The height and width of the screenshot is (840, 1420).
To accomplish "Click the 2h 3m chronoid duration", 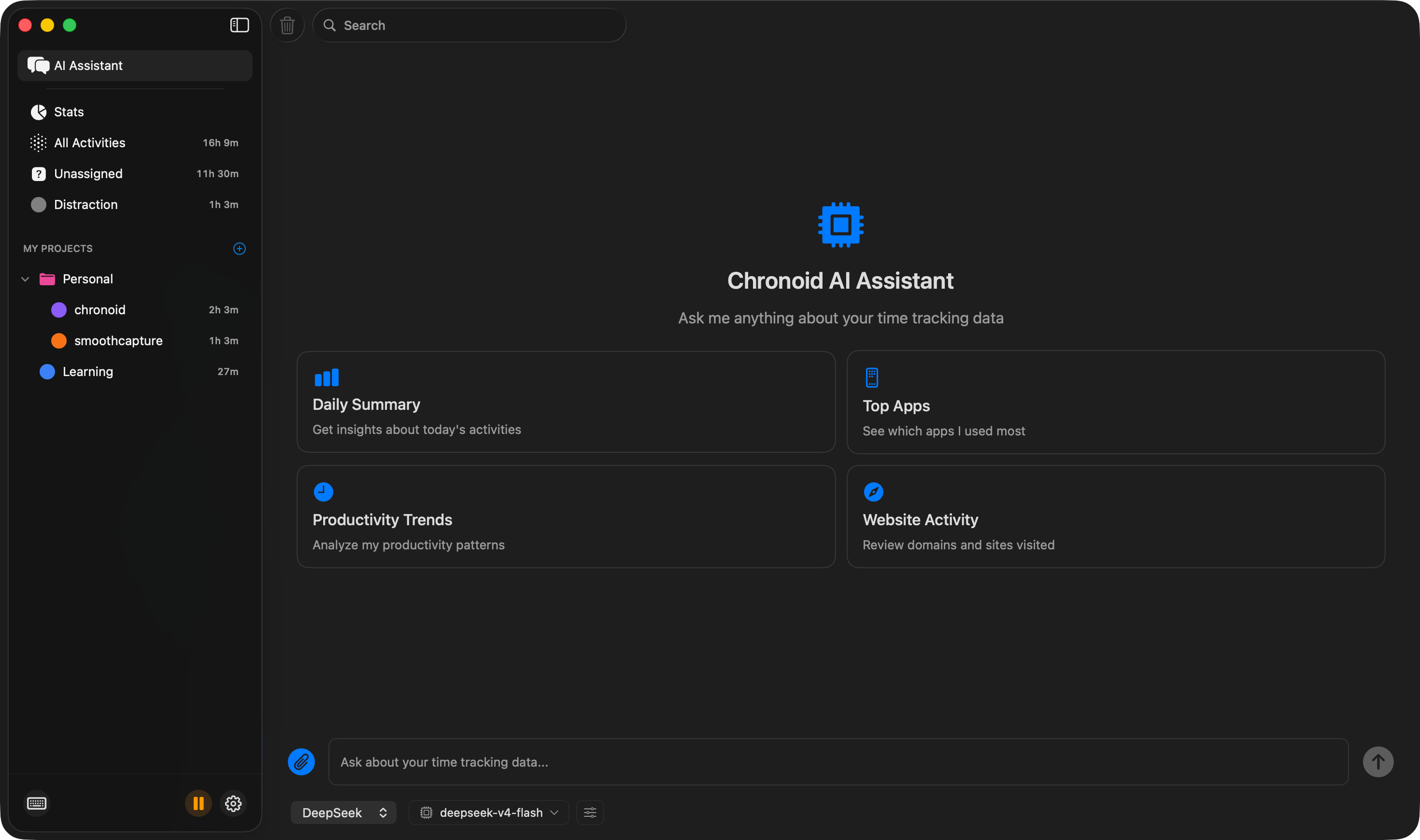I will click(x=223, y=309).
